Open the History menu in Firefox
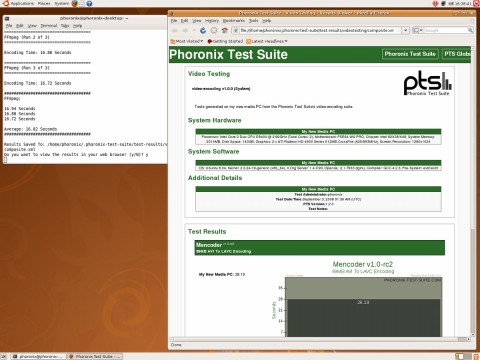Screen dimensions: 480x360 coord(212,21)
